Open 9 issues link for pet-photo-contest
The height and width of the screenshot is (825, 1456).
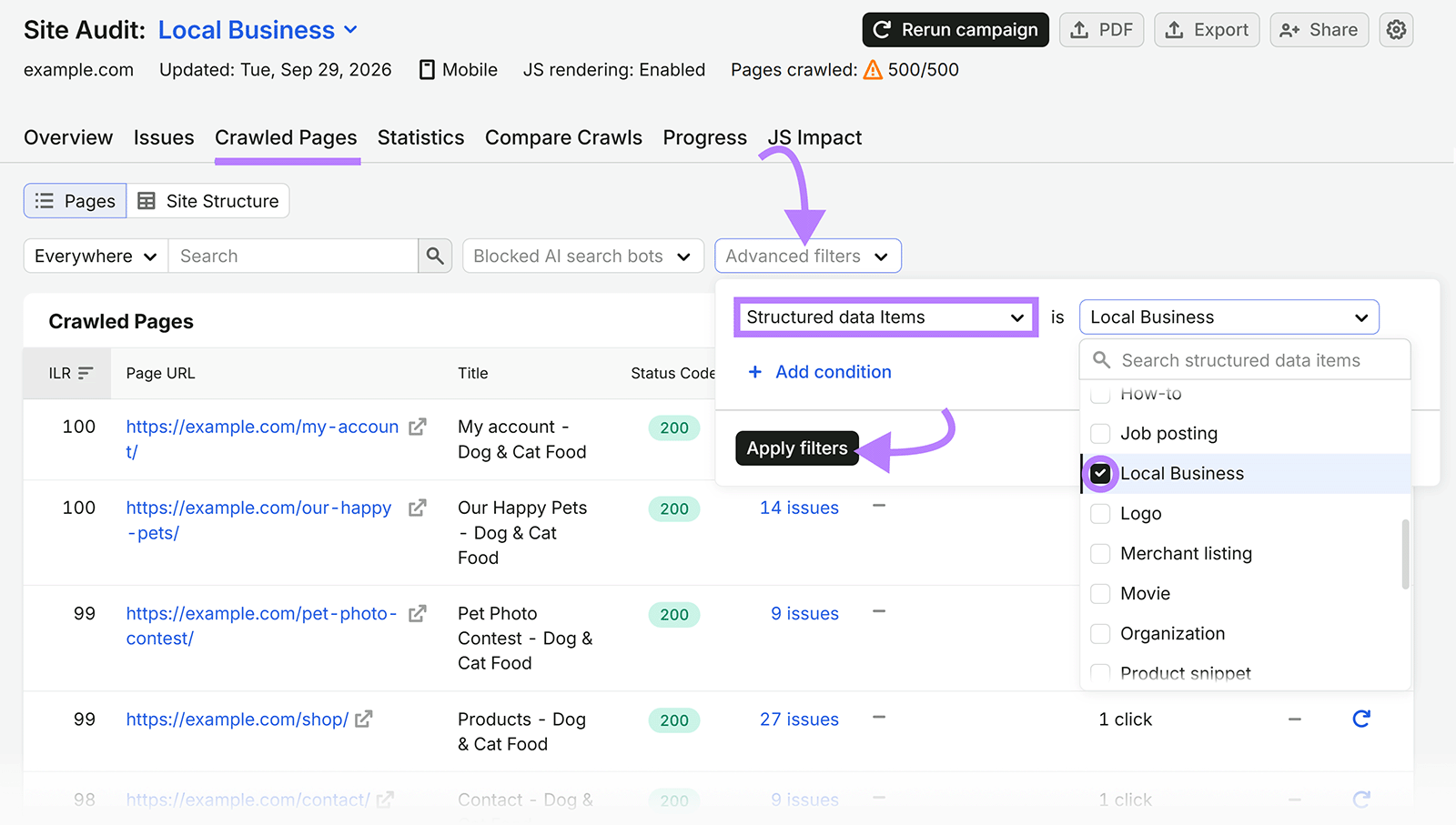coord(804,613)
